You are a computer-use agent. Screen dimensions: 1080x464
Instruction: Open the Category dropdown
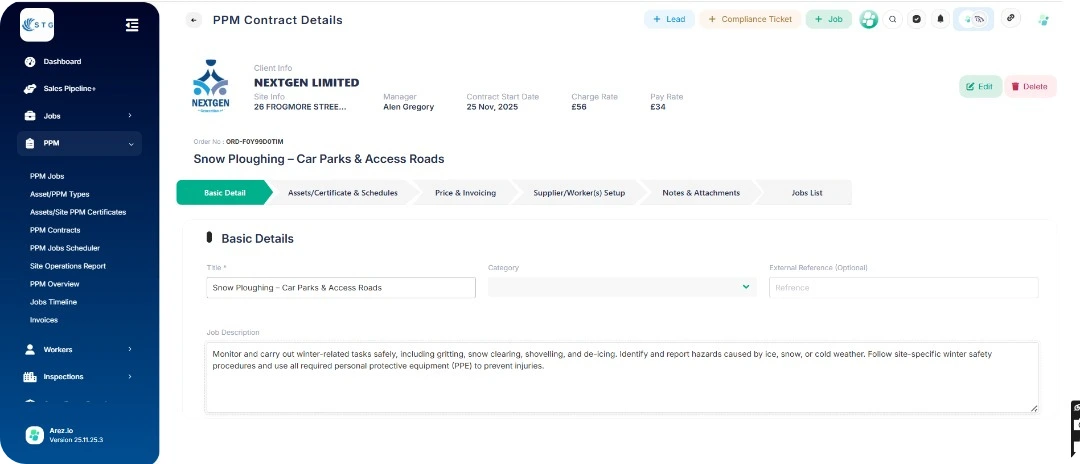click(621, 287)
